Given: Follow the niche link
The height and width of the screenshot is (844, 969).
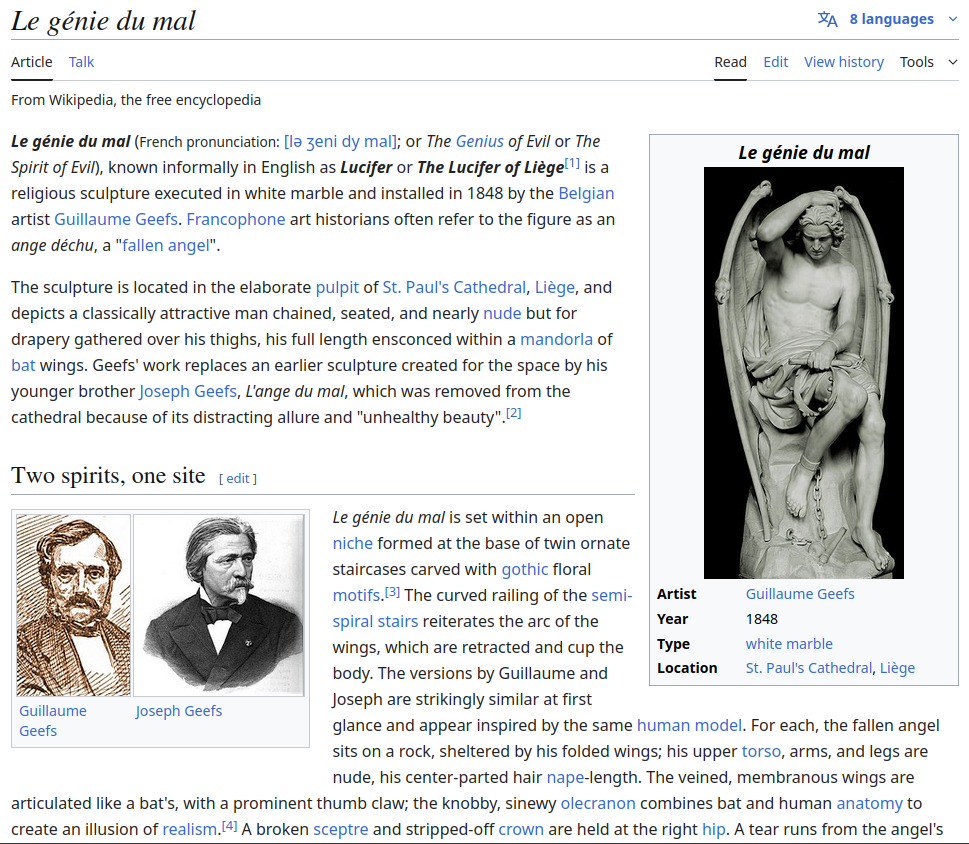Looking at the screenshot, I should point(352,543).
